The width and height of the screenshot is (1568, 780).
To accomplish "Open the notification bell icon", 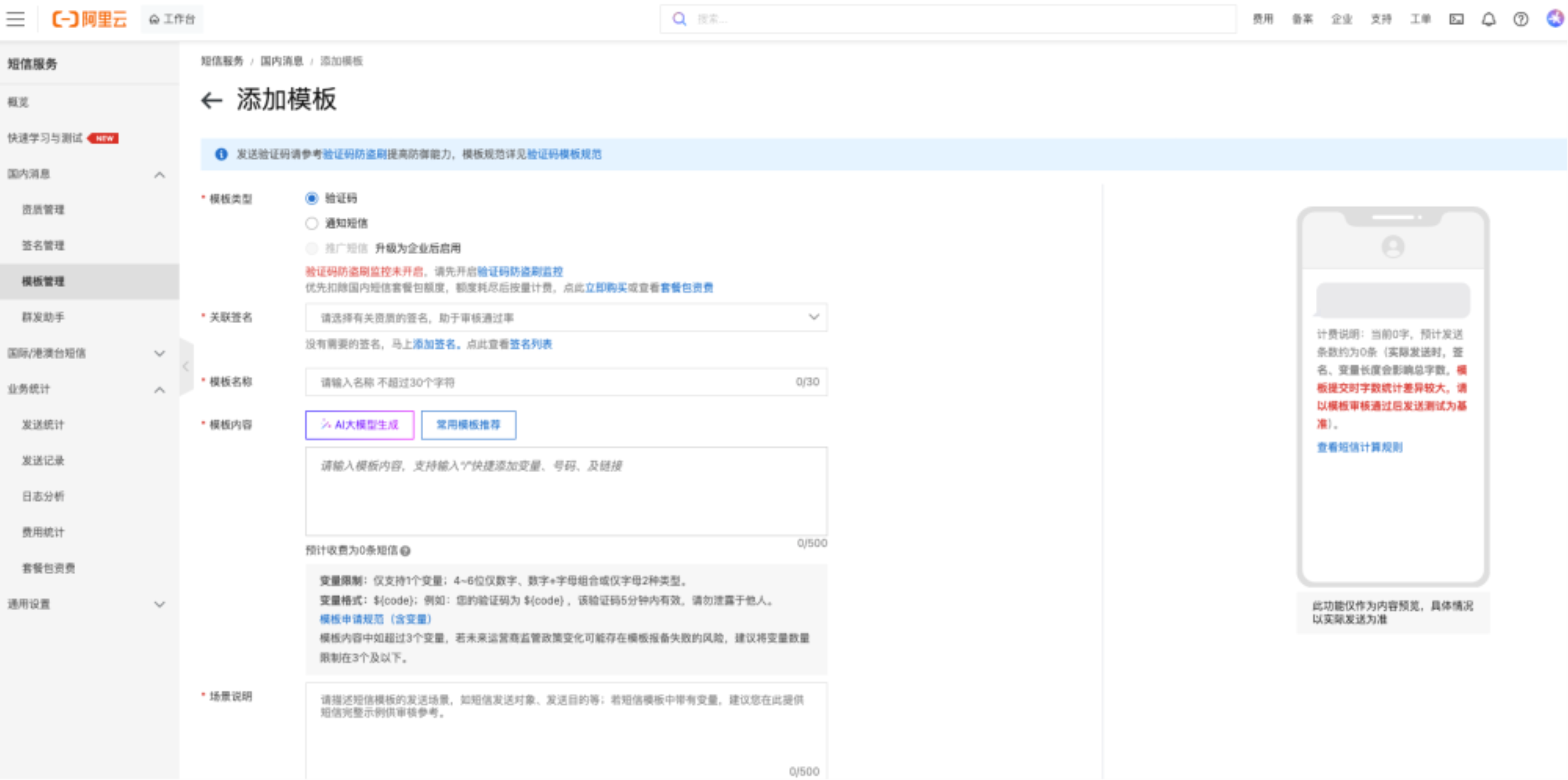I will click(x=1488, y=20).
